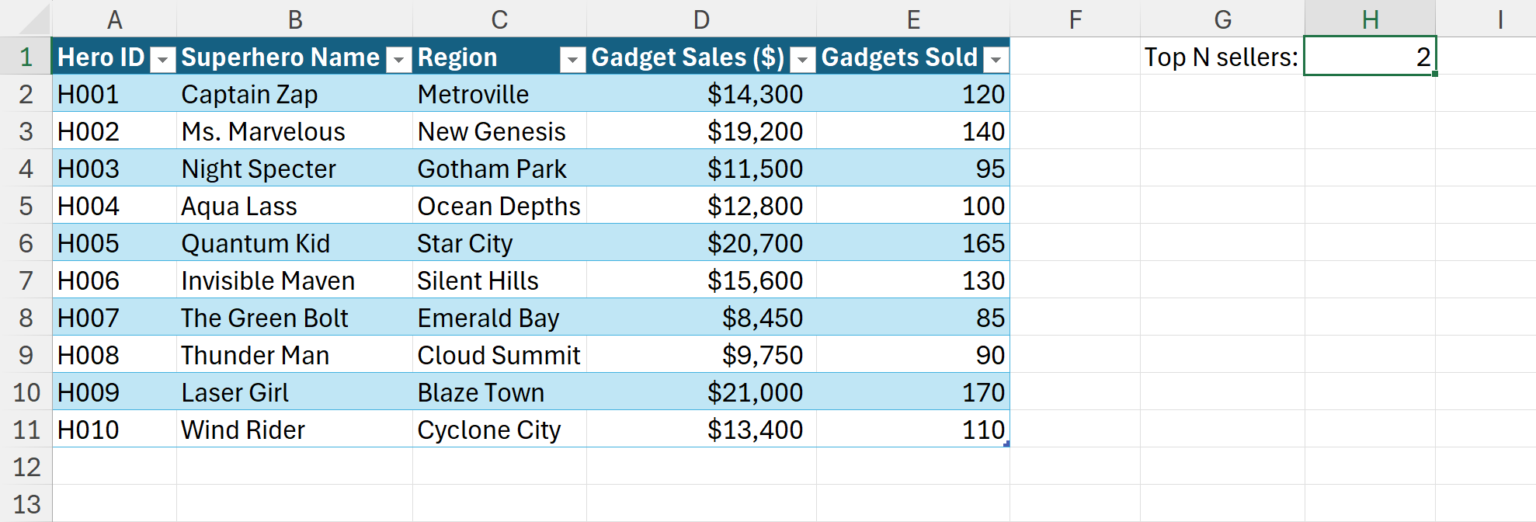Expand the Region column filter arrow
The image size is (1536, 522).
pyautogui.click(x=572, y=60)
